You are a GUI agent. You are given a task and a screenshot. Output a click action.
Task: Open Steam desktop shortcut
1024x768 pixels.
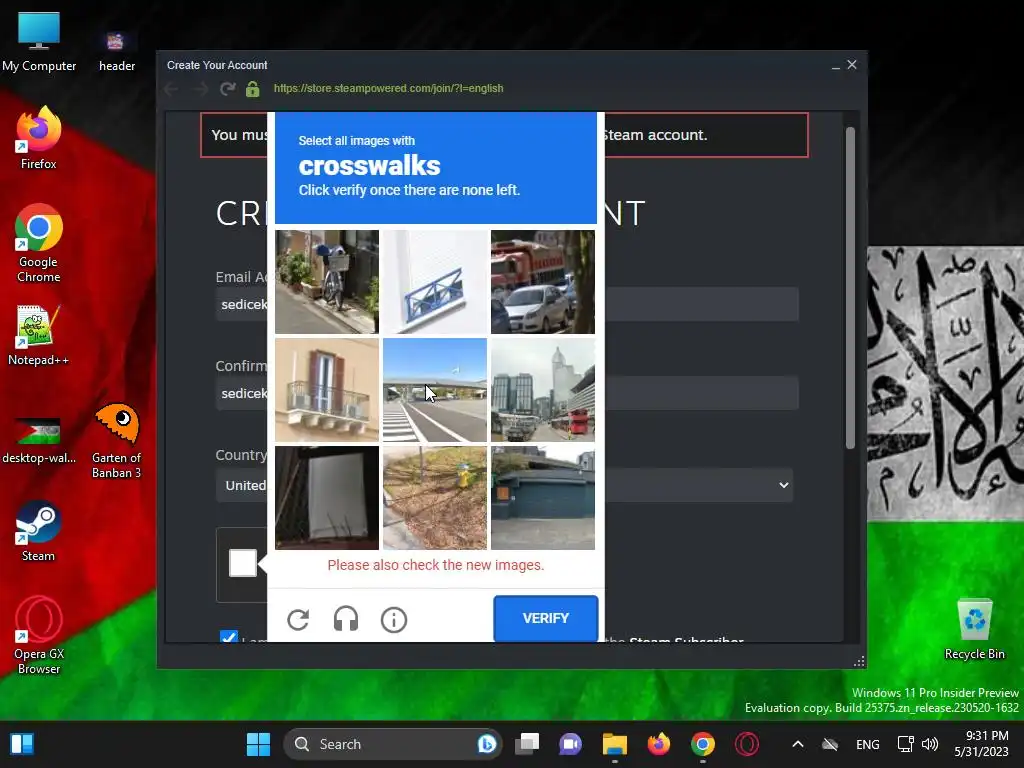(x=39, y=531)
